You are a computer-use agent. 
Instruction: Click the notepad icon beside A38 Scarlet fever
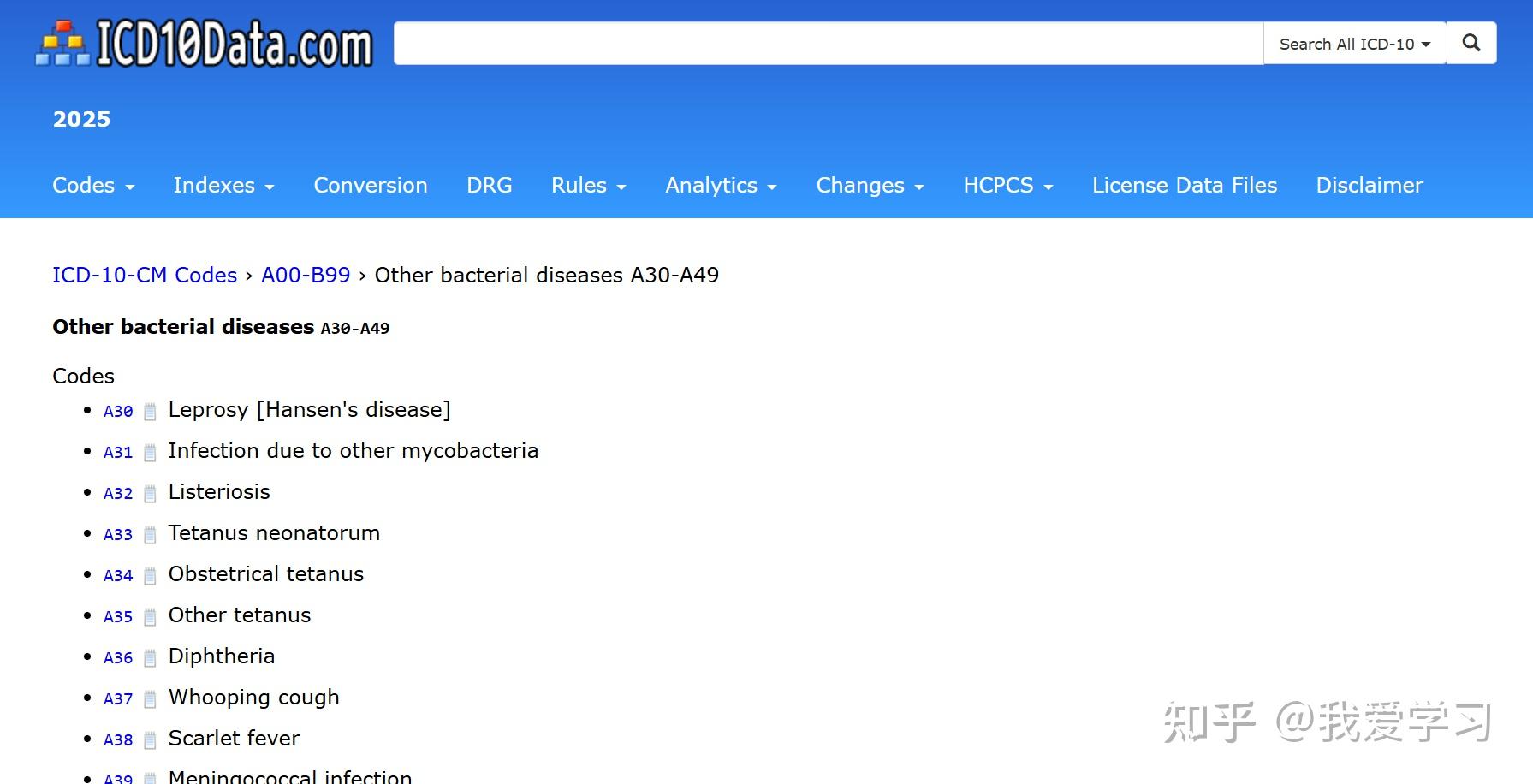[150, 740]
